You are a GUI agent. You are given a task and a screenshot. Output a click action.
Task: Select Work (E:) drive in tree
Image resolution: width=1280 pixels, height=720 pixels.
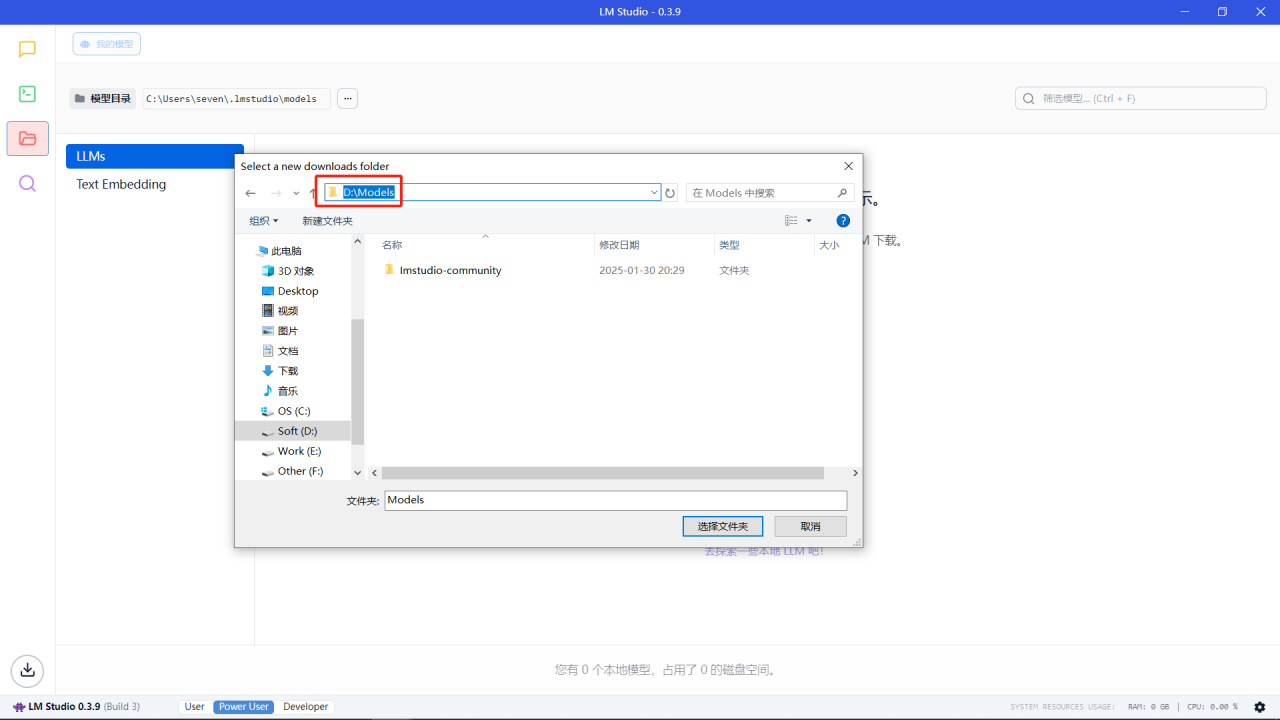click(298, 451)
